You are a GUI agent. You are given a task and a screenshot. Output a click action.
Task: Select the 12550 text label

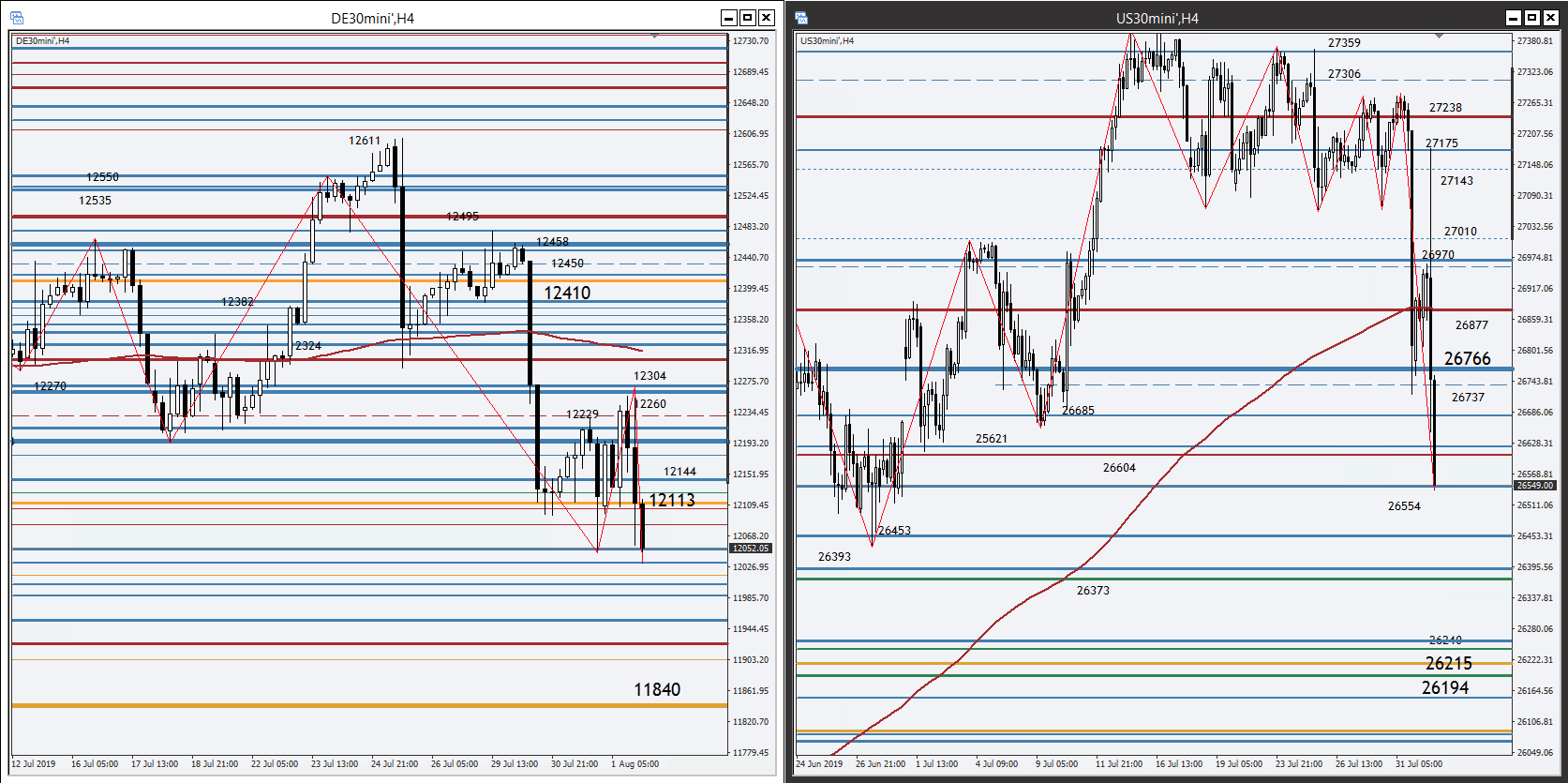tap(102, 177)
